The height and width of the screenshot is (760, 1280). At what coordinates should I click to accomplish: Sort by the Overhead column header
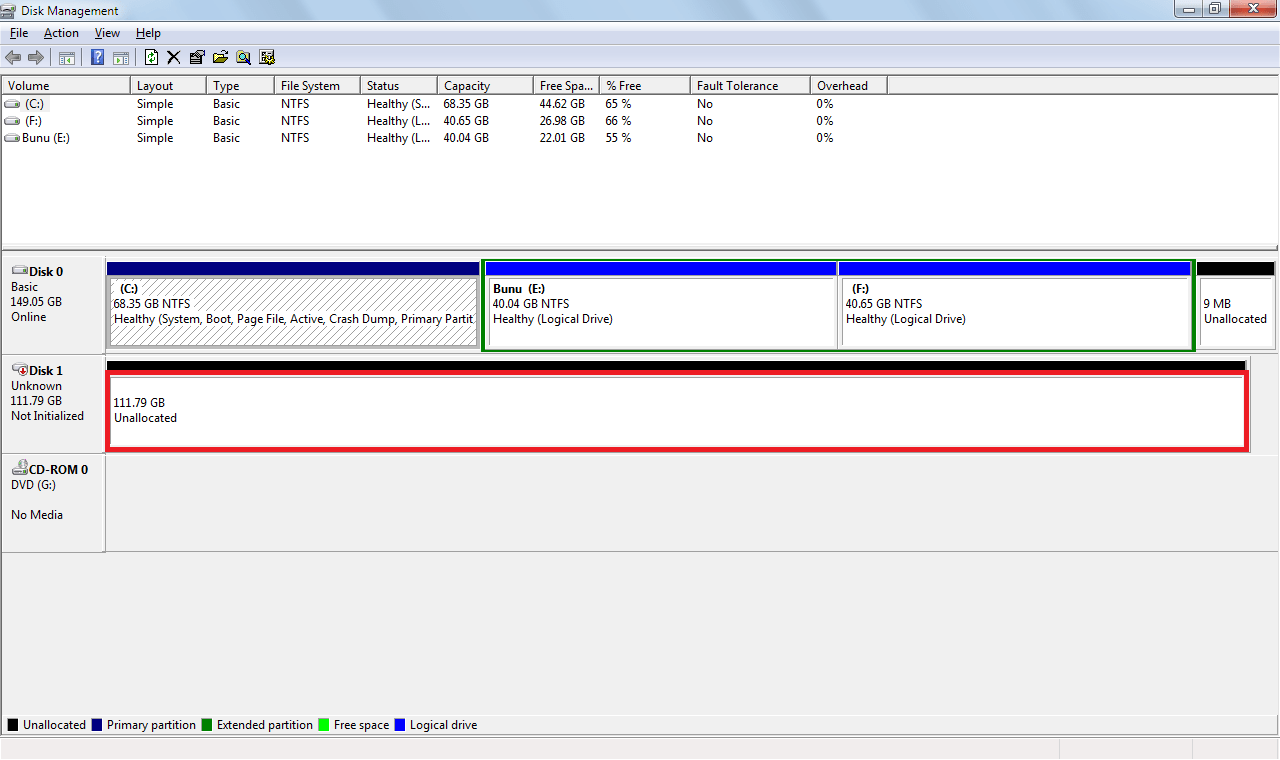(848, 86)
